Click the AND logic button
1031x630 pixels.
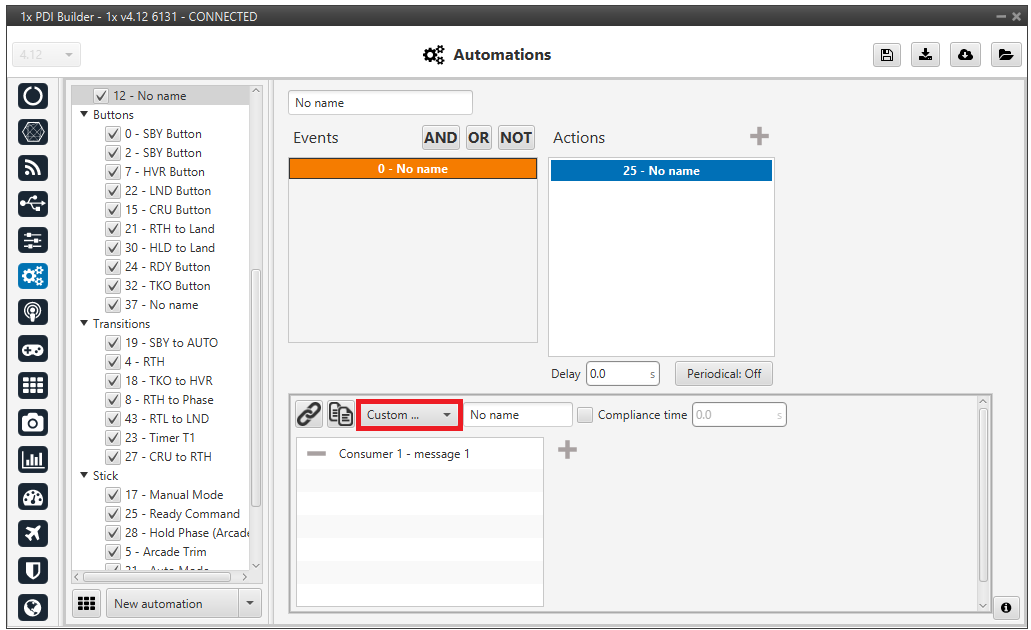tap(440, 138)
